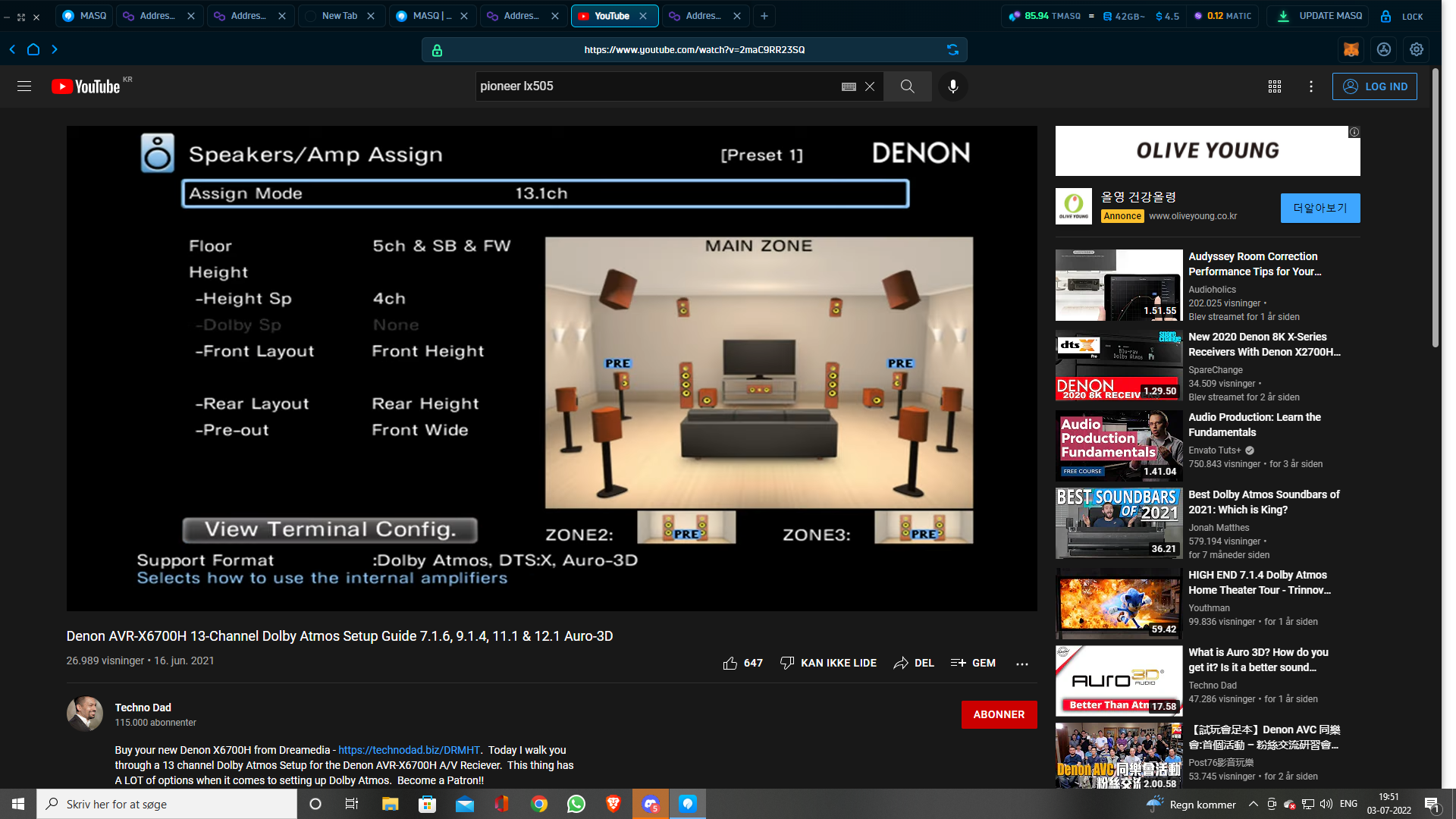Open browser settings gear icon
1456x819 pixels.
click(1417, 49)
